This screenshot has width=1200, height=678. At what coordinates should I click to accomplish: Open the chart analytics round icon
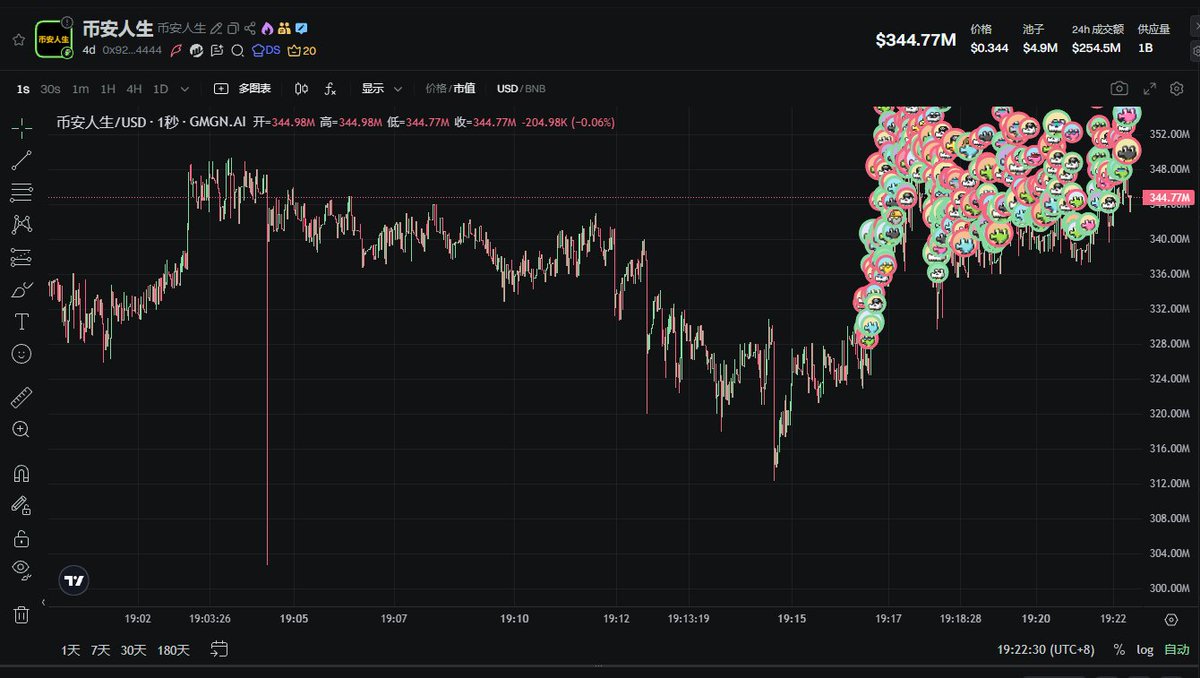click(x=197, y=51)
